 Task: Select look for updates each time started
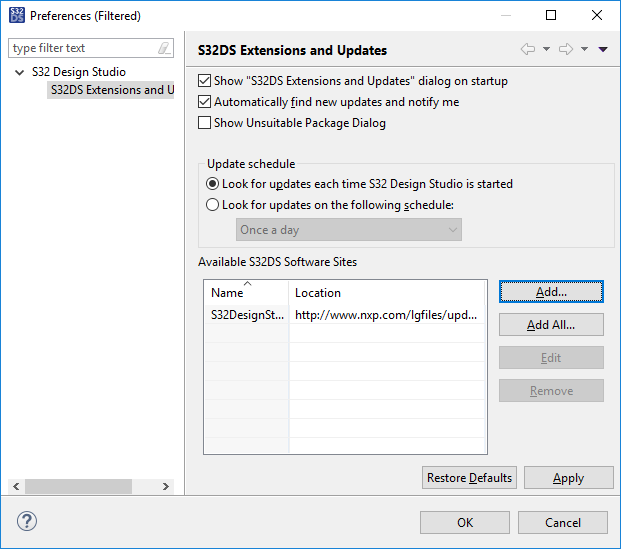click(212, 184)
